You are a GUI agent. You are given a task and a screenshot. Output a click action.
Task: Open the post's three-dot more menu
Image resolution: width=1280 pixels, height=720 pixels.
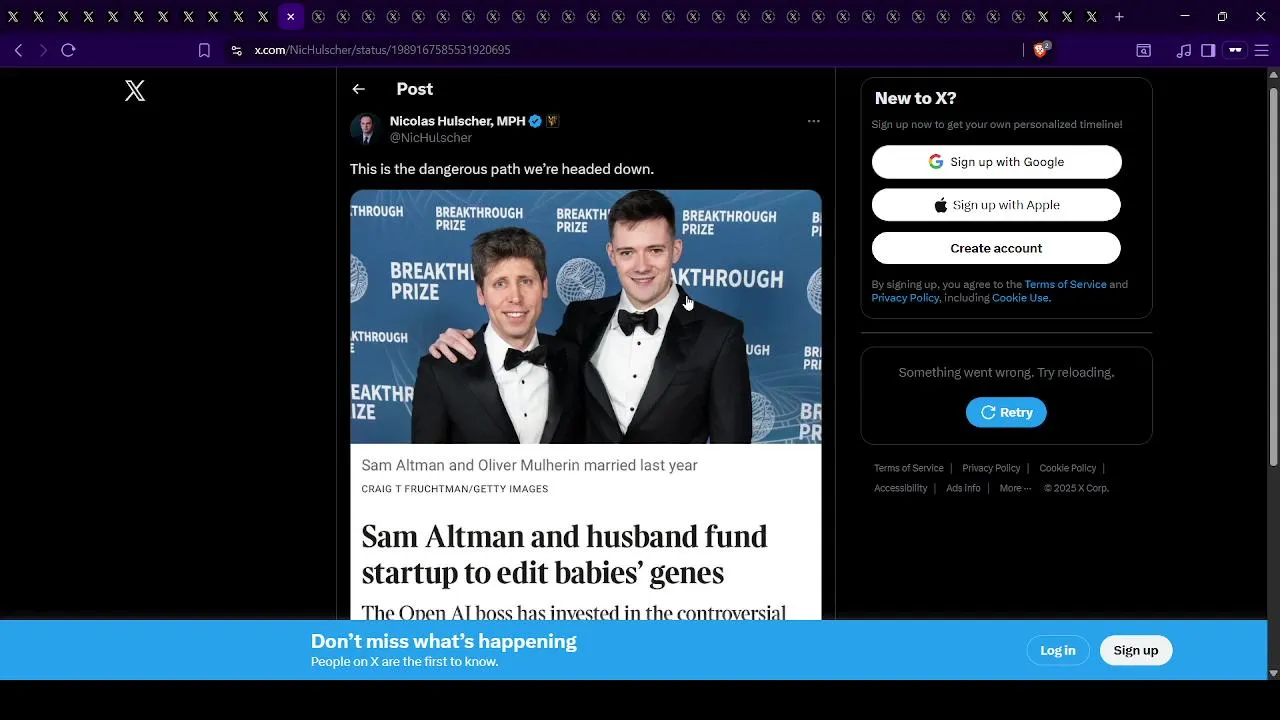click(813, 121)
